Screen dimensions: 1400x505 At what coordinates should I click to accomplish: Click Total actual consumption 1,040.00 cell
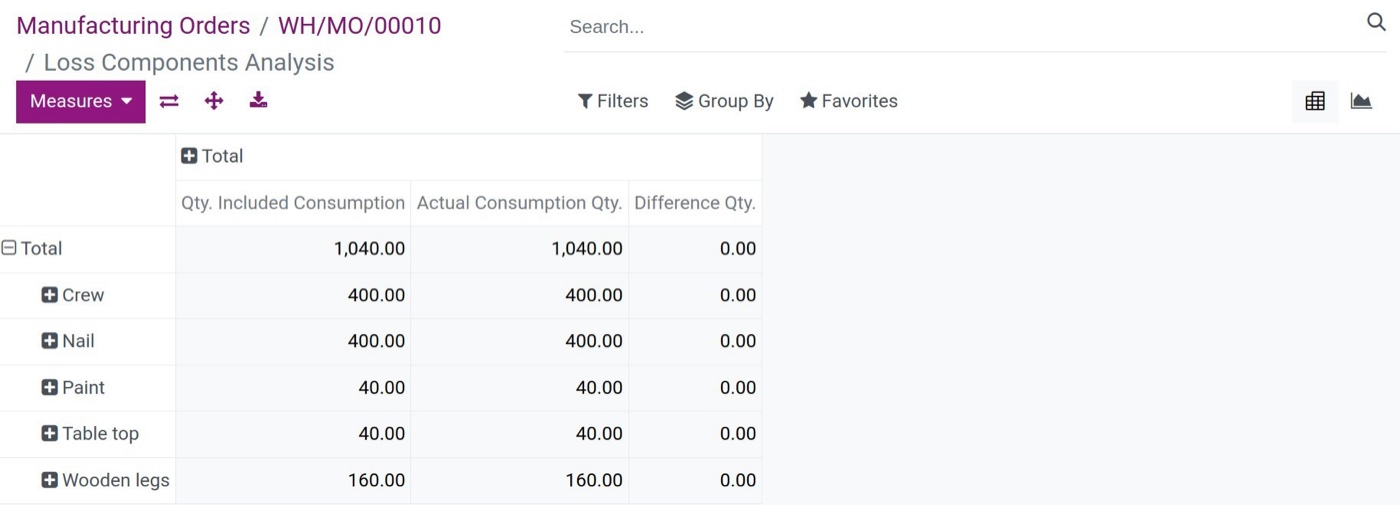520,249
